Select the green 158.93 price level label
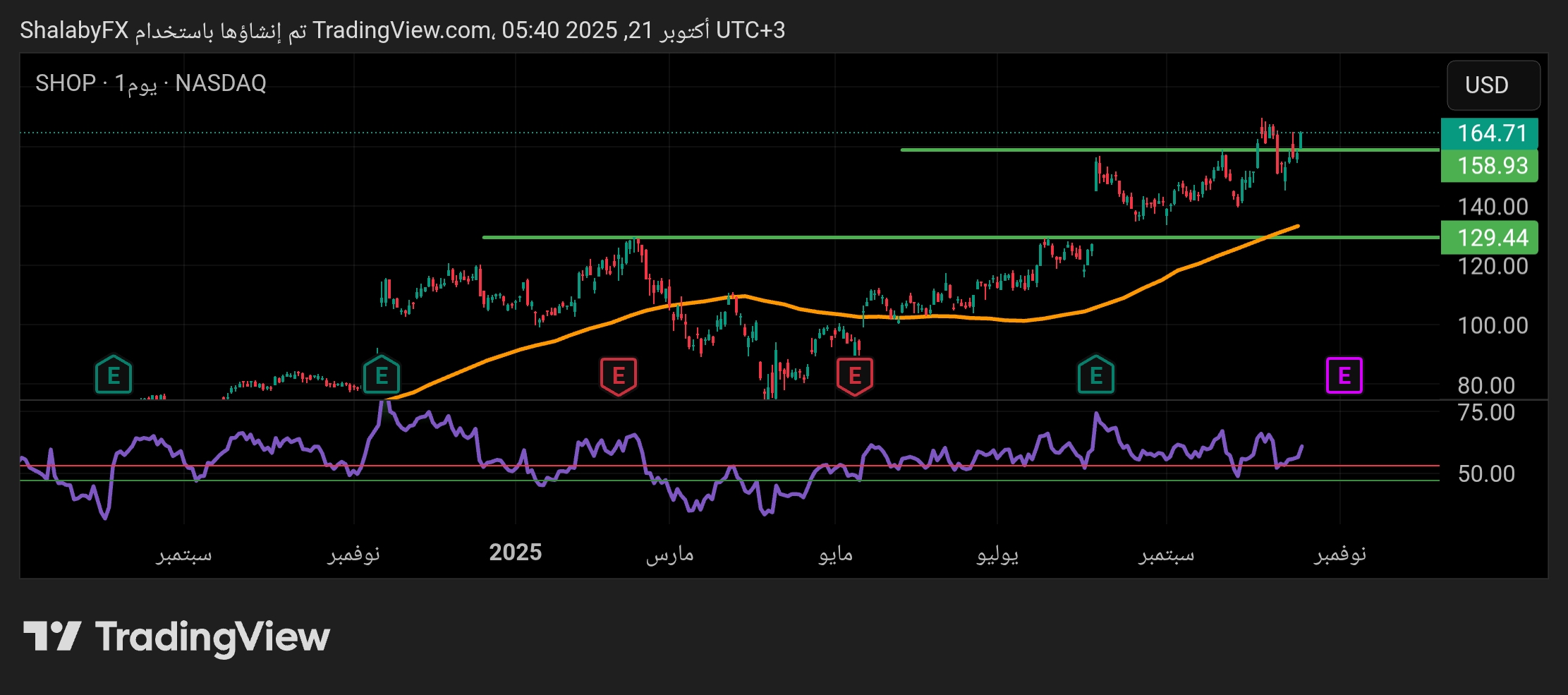The height and width of the screenshot is (695, 1568). [1491, 166]
